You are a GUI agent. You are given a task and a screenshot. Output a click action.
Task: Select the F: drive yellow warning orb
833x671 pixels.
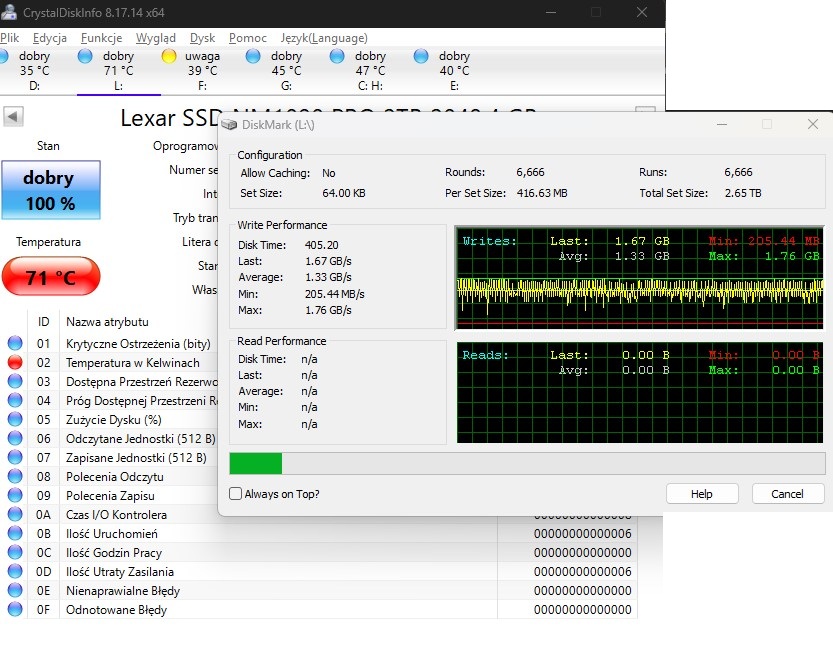pos(169,57)
